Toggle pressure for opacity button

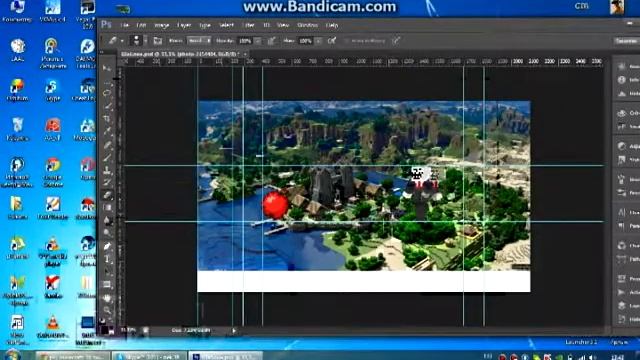(x=271, y=40)
